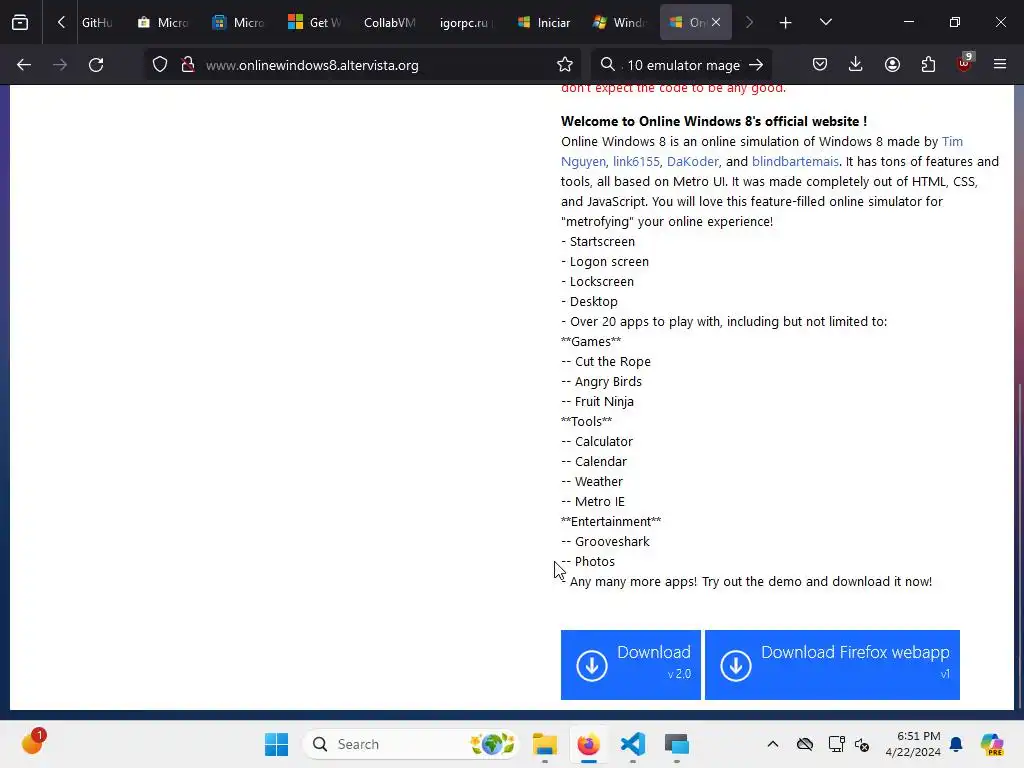The image size is (1024, 768).
Task: Click the page vertical scrollbar thumb
Action: pos(1019,545)
